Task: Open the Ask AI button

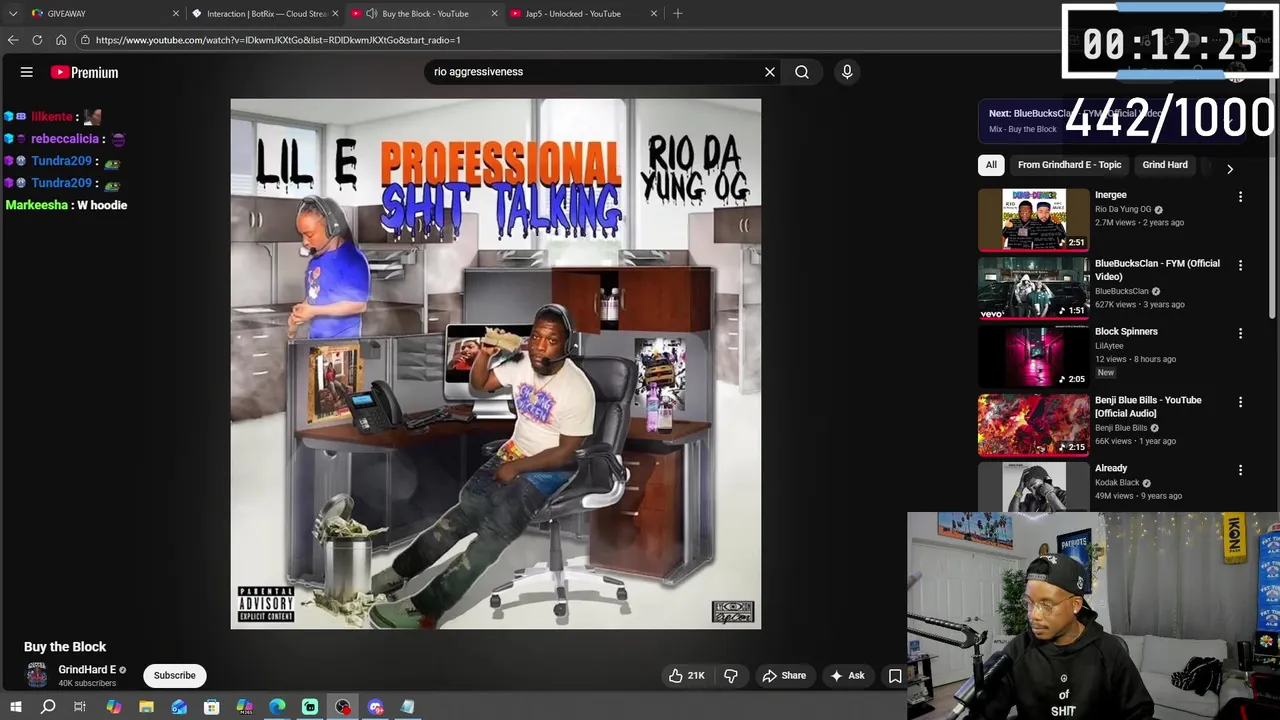Action: (x=847, y=676)
